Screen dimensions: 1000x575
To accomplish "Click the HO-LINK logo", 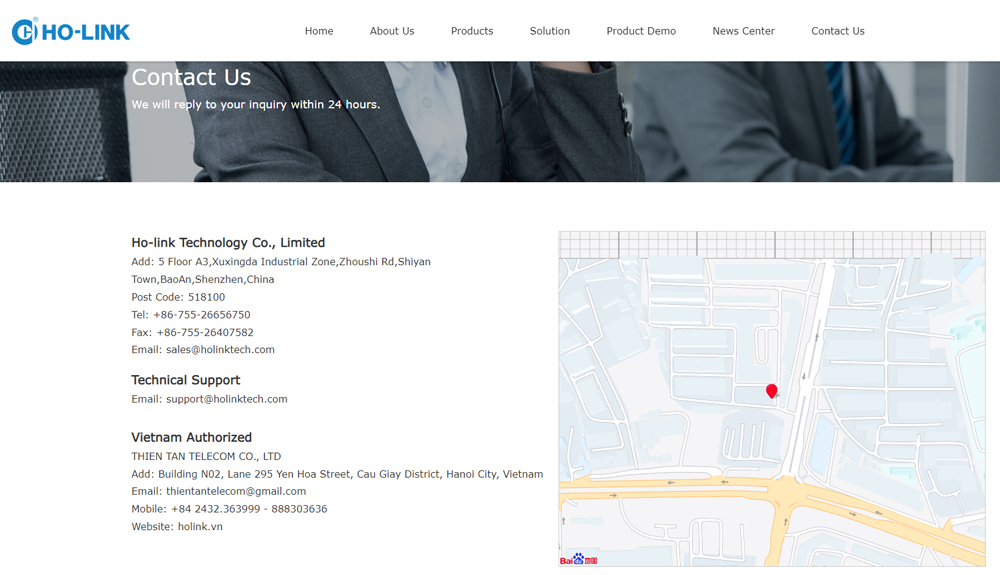I will (x=71, y=32).
